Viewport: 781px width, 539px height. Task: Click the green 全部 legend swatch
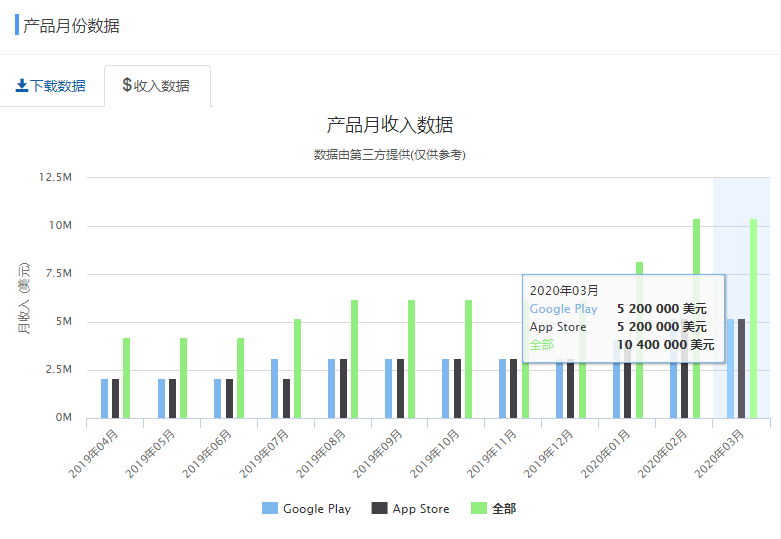pos(479,509)
